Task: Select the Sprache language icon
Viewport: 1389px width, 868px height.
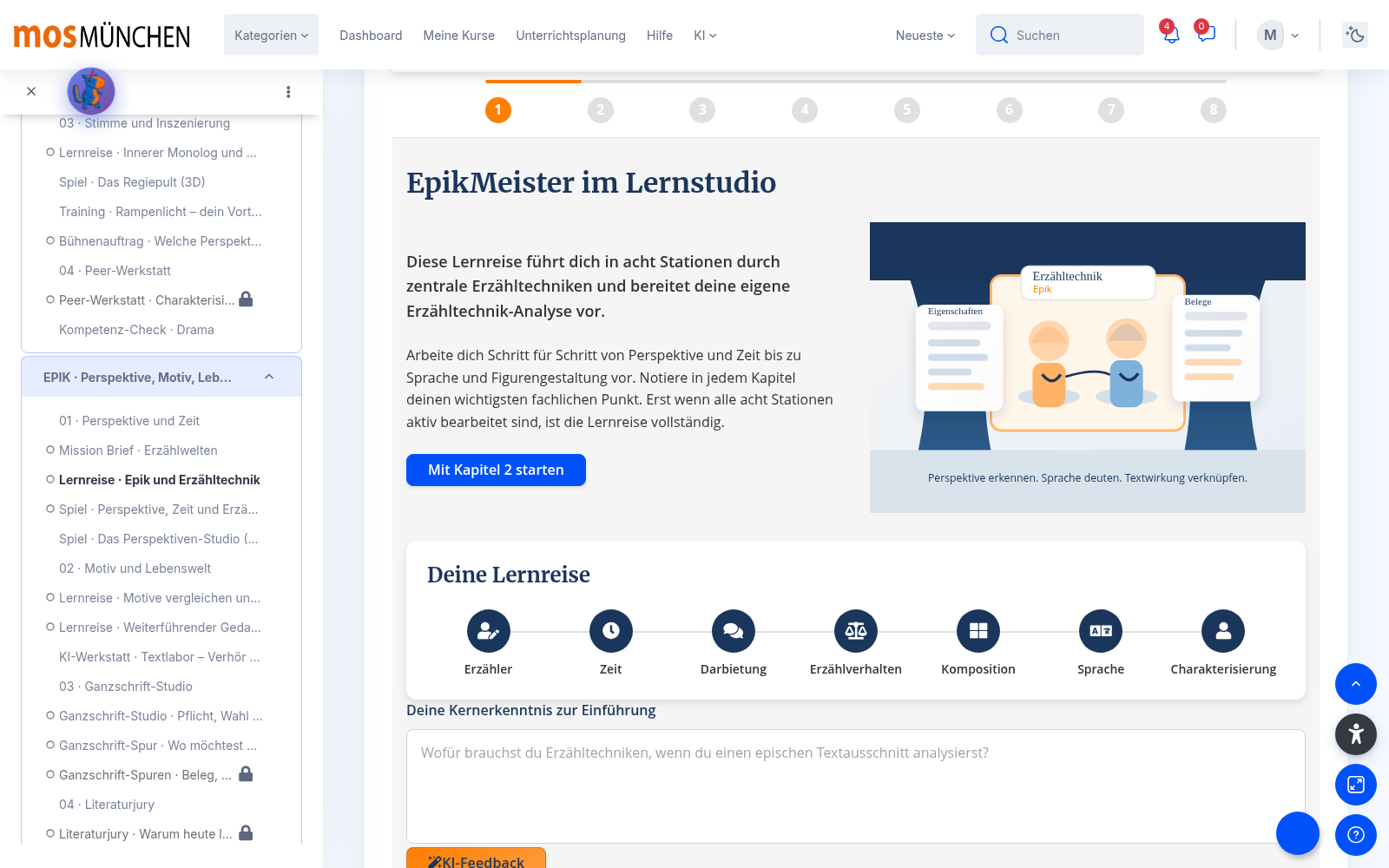Action: (x=1100, y=631)
